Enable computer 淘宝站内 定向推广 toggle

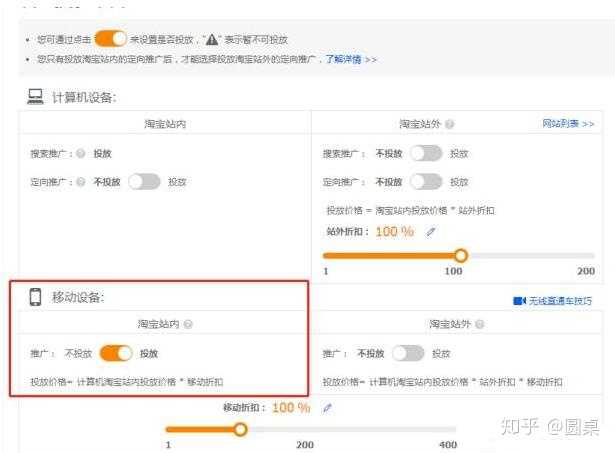point(144,182)
